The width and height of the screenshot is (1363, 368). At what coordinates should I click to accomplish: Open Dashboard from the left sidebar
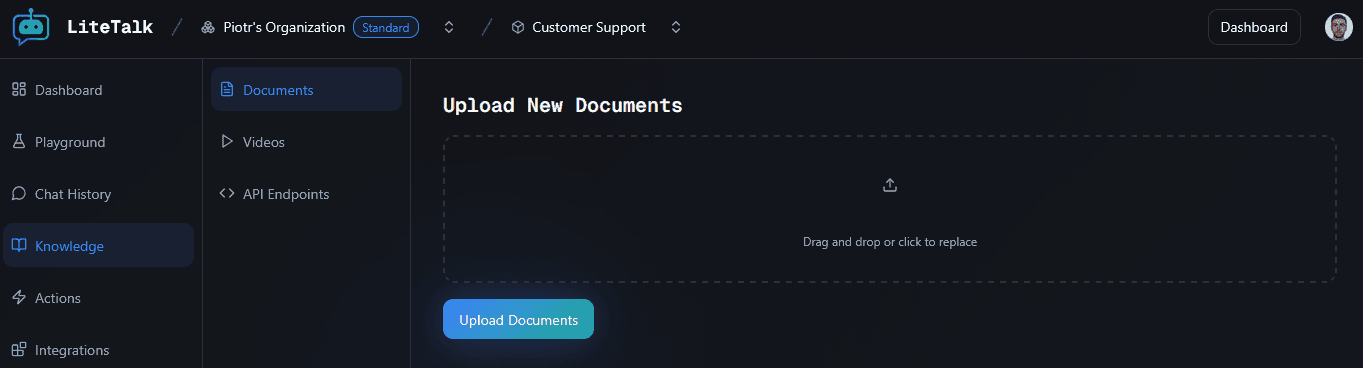tap(98, 90)
